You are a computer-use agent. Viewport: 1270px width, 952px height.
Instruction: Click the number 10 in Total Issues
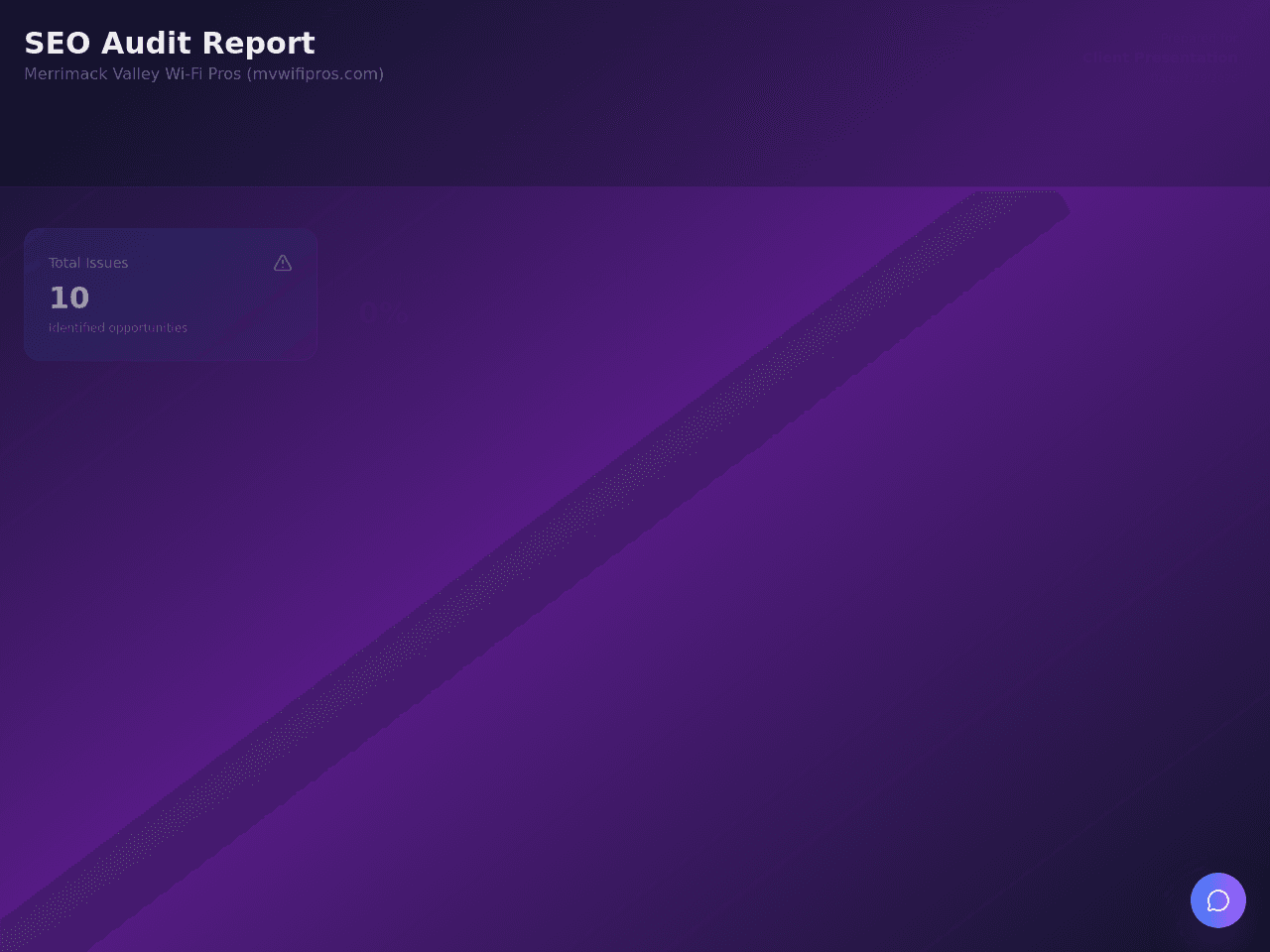[69, 297]
